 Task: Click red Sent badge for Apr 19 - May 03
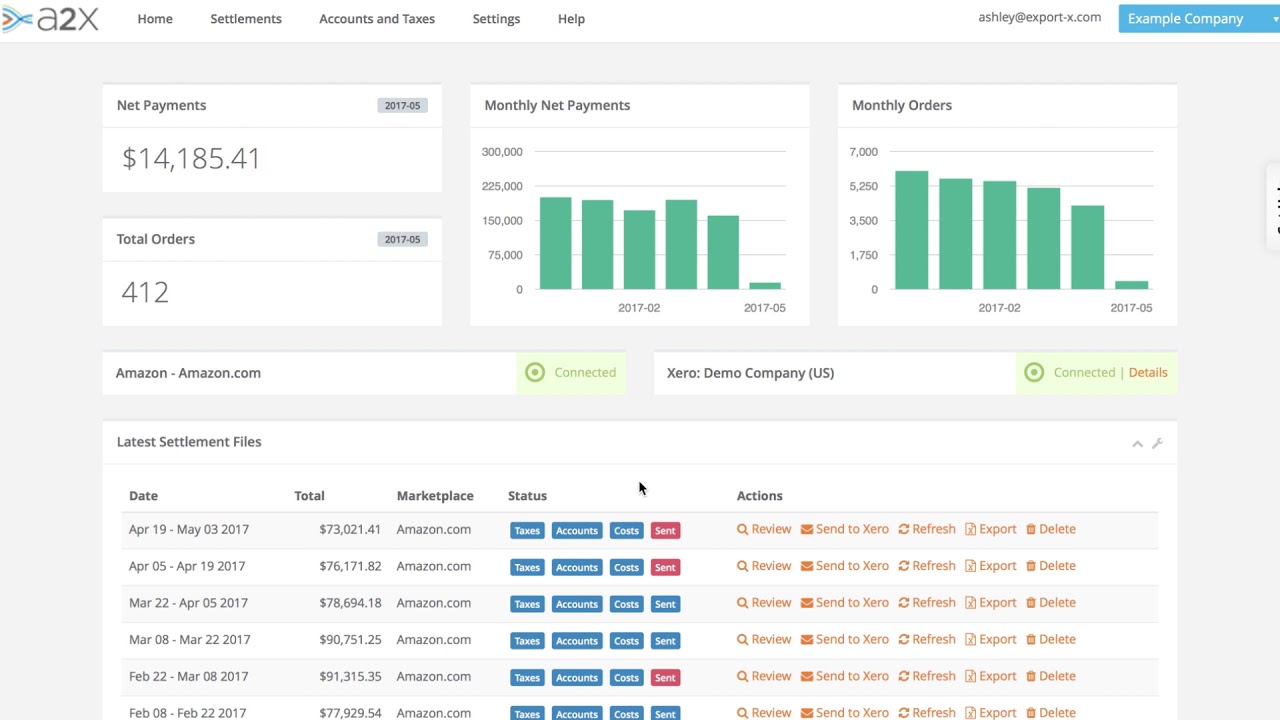coord(665,530)
